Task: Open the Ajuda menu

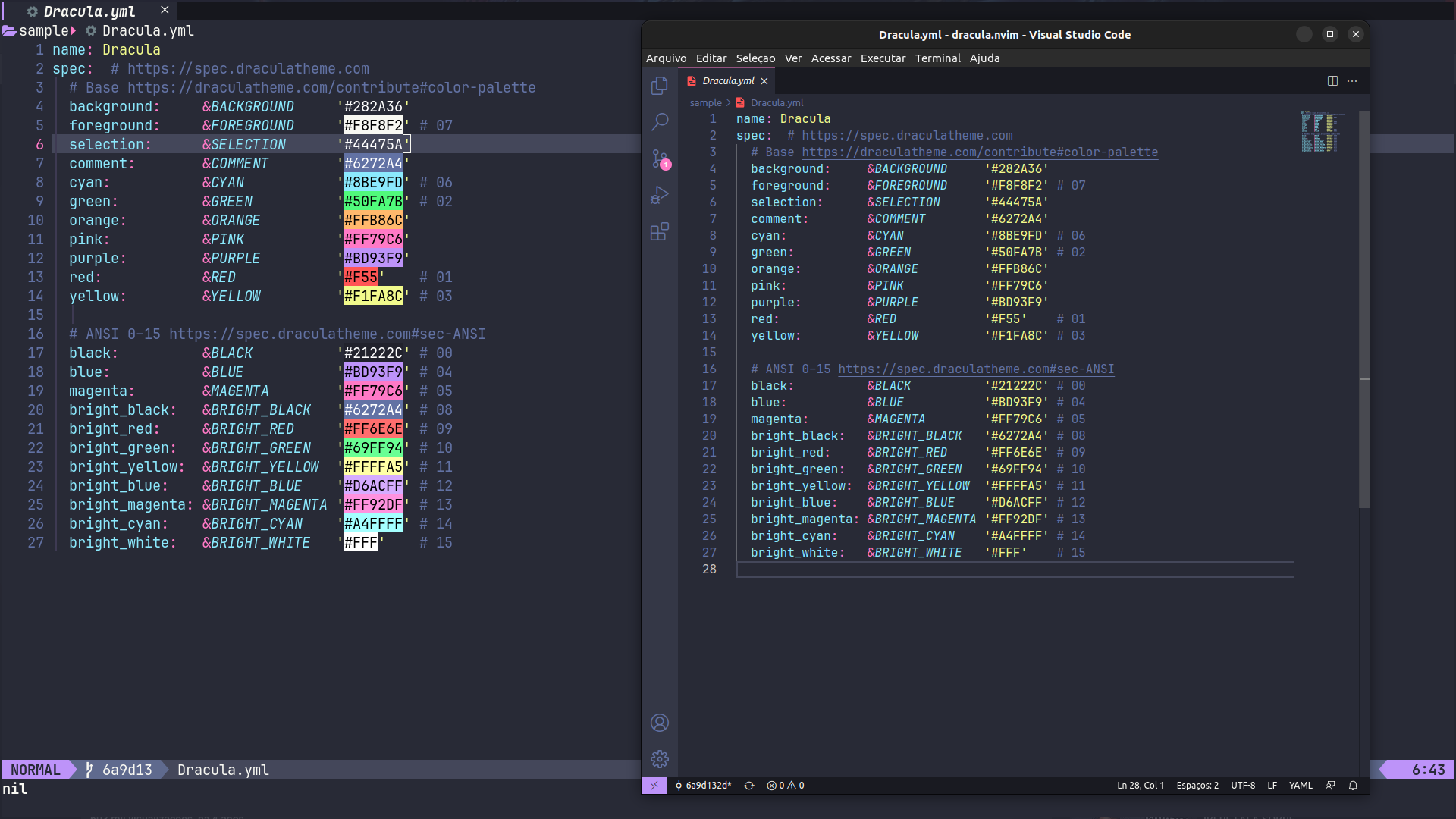Action: click(984, 58)
